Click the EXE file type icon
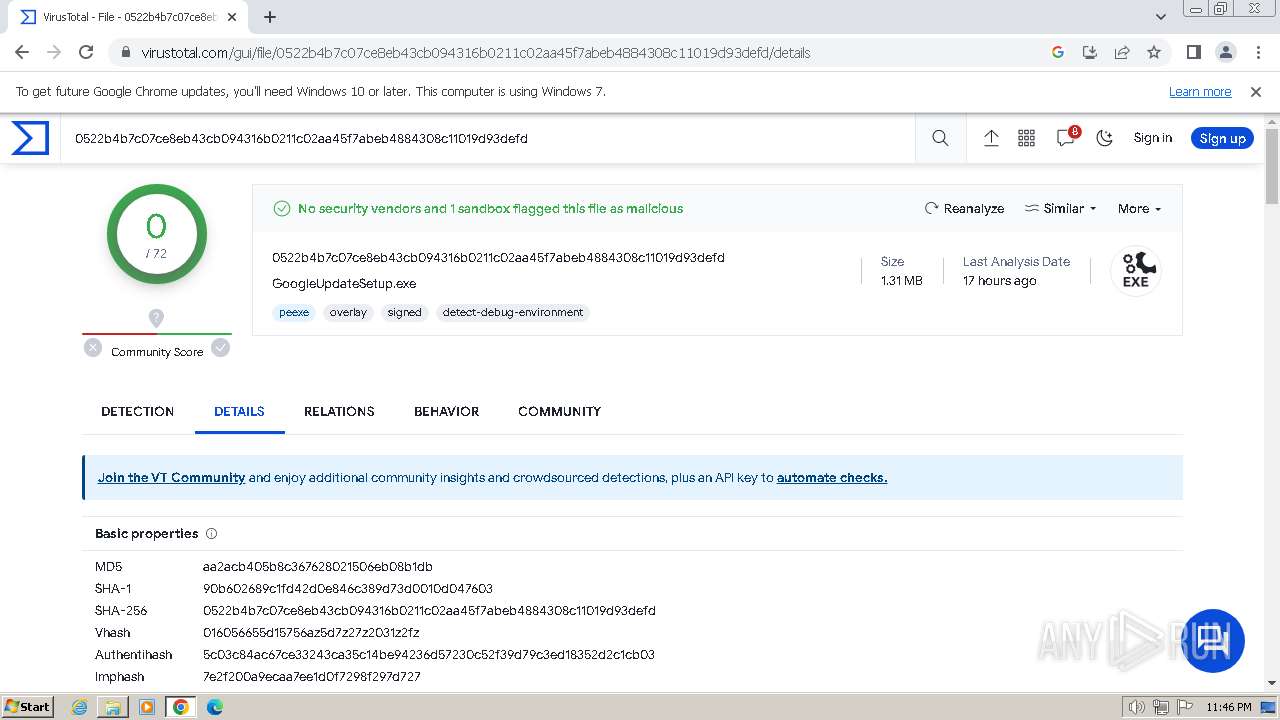 pyautogui.click(x=1136, y=270)
